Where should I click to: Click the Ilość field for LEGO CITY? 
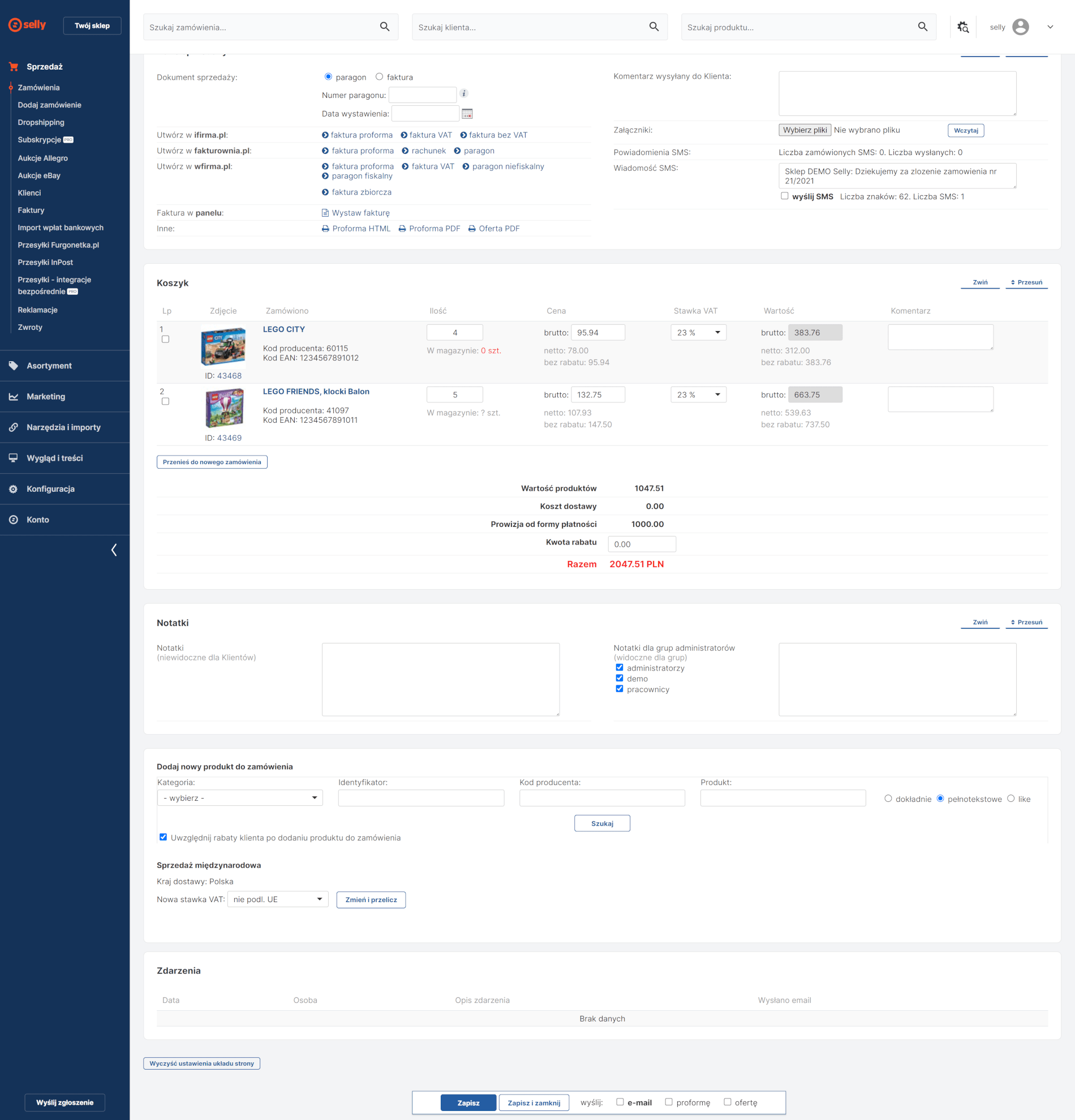pyautogui.click(x=455, y=333)
